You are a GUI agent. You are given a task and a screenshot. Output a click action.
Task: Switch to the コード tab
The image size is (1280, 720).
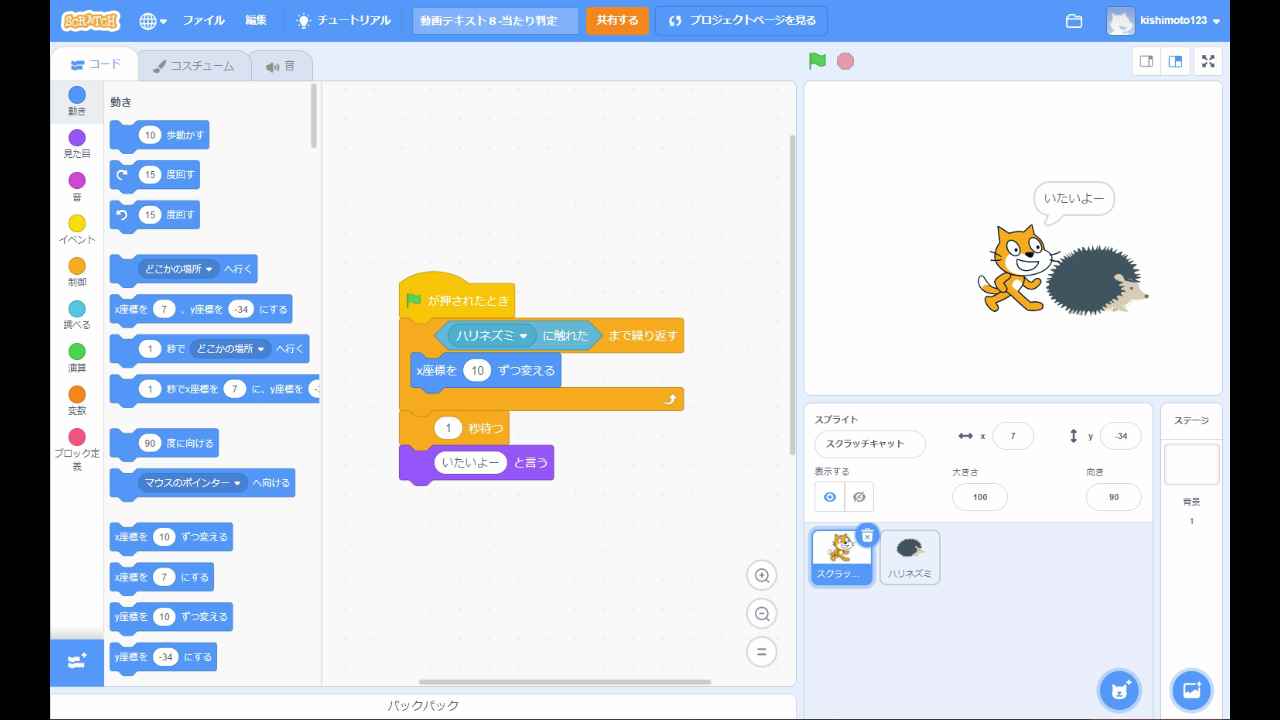96,65
